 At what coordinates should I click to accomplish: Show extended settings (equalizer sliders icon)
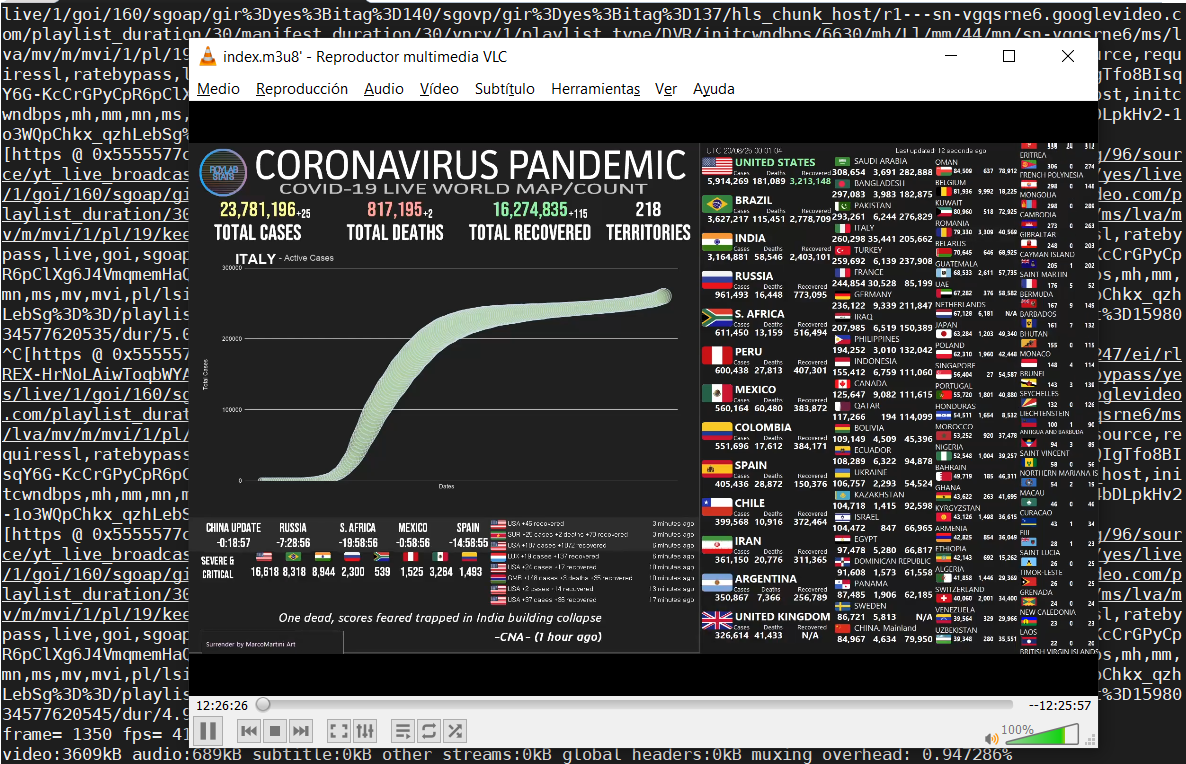(365, 731)
